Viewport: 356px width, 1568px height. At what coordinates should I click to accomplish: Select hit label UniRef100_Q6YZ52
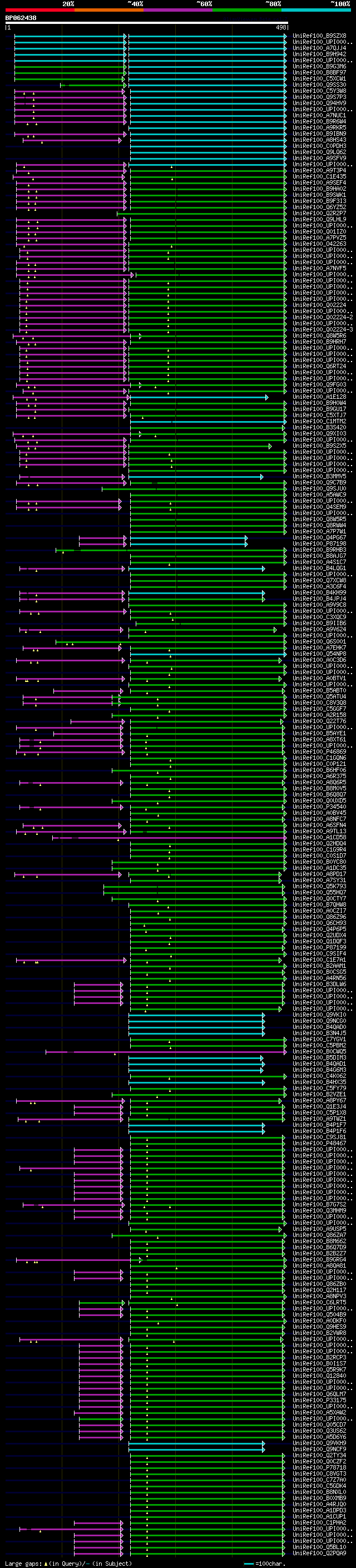click(319, 207)
